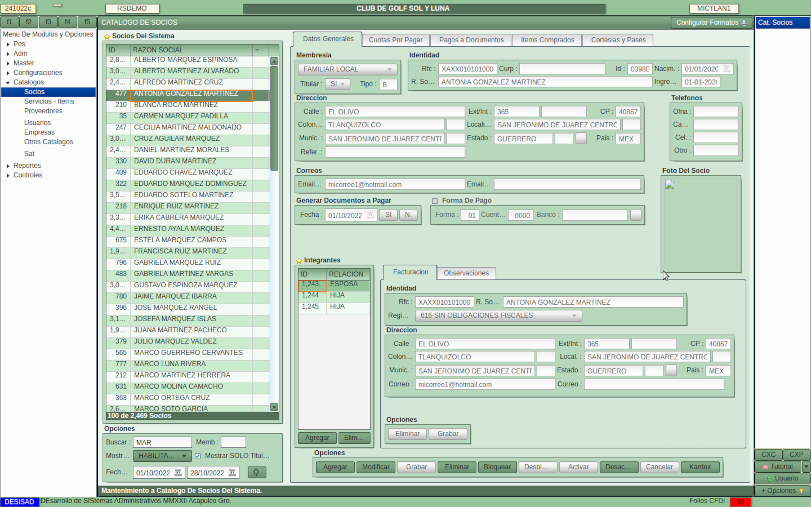This screenshot has width=811, height=507.
Task: Toggle the Mostrar SOLO Titulares checkbox
Action: pyautogui.click(x=198, y=456)
